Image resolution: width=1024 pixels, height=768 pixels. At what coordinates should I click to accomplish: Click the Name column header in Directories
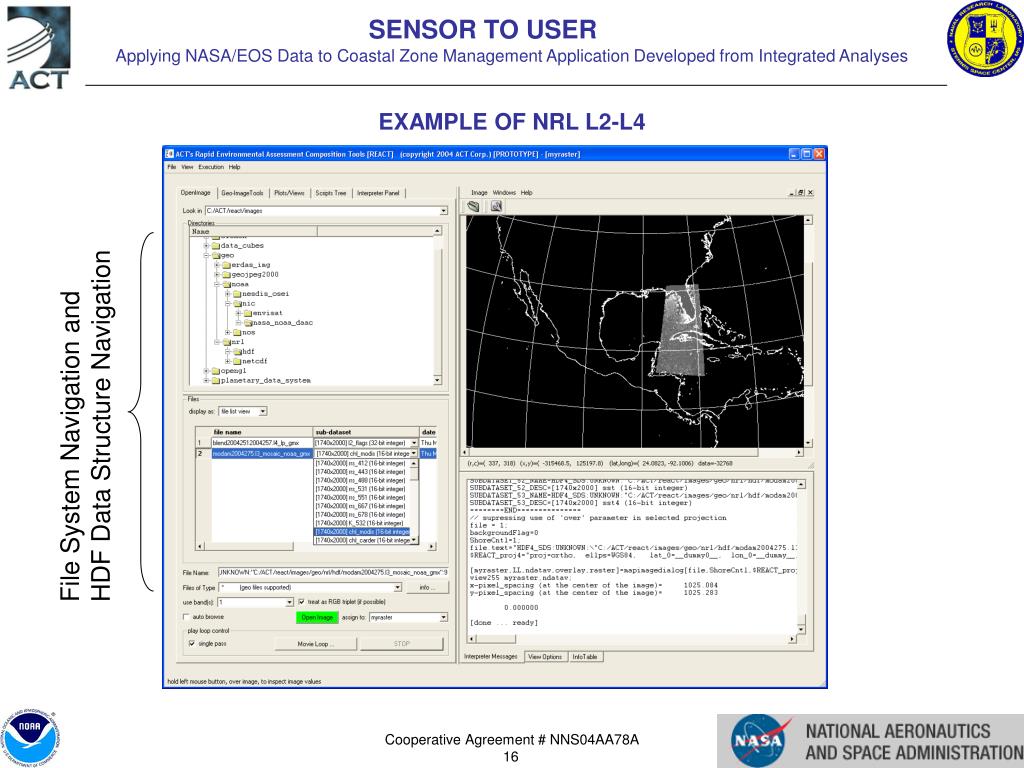(x=253, y=231)
